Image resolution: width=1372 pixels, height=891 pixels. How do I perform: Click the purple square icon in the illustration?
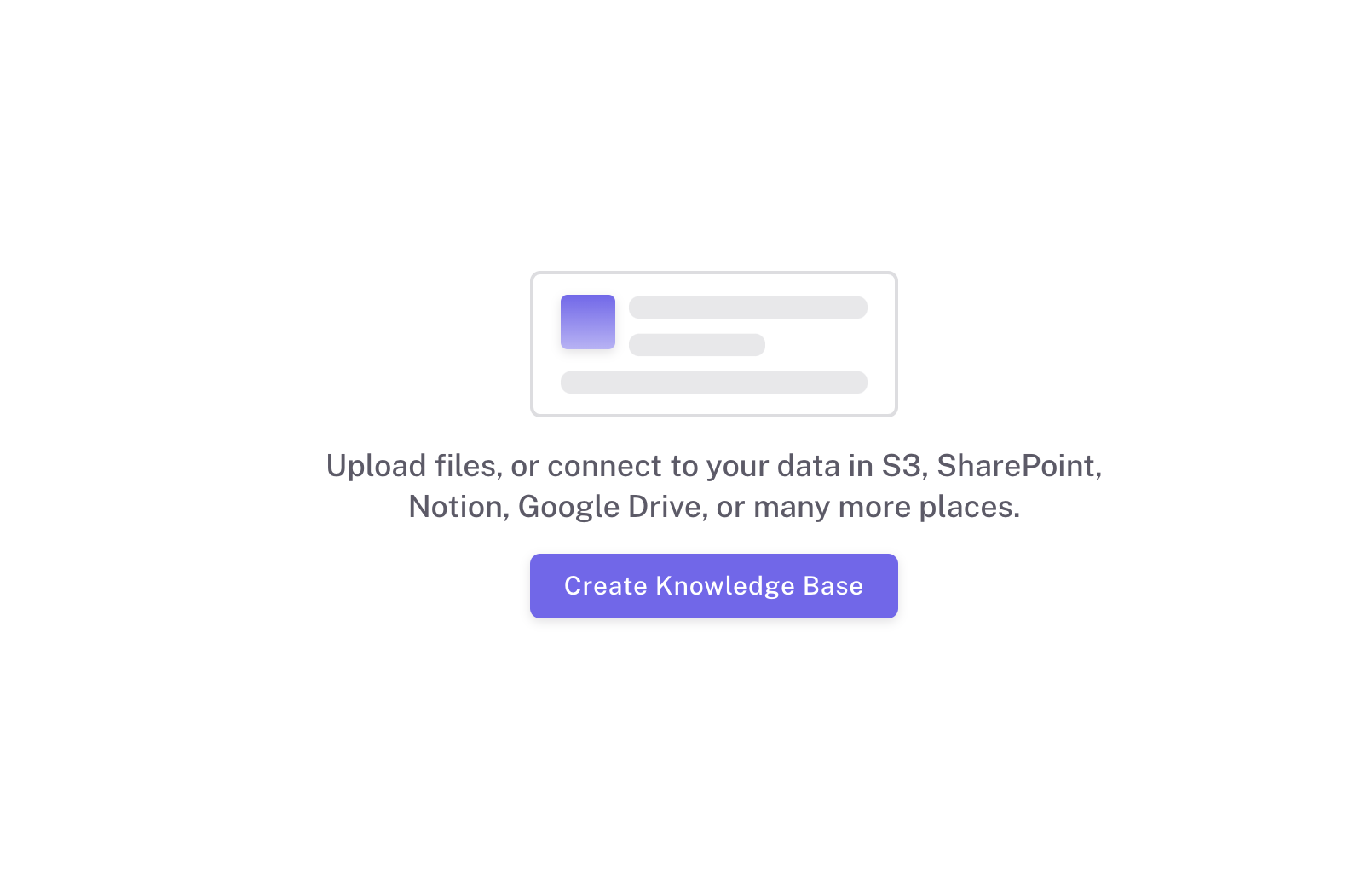(x=587, y=322)
